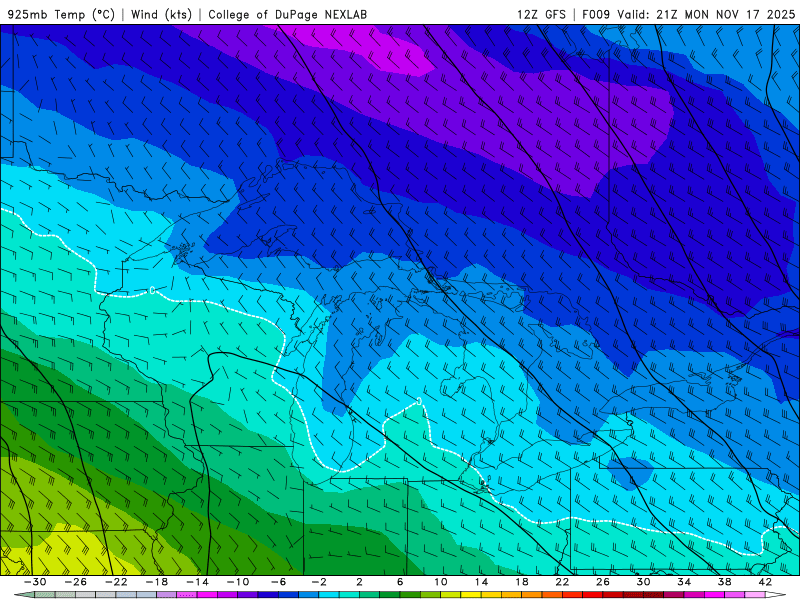
Task: Click the "College of DuPage NEXLAB" text
Action: [287, 14]
